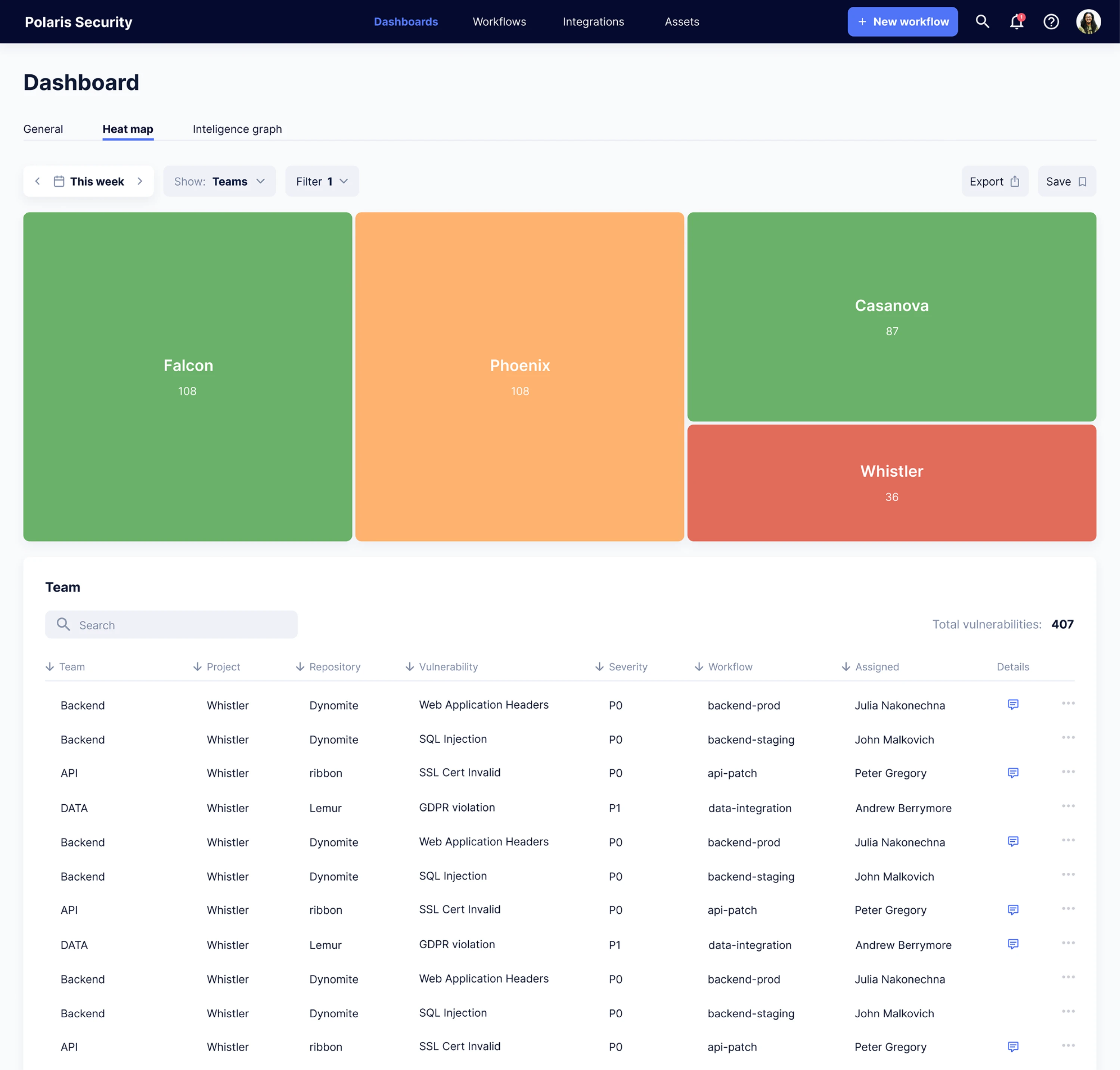Open the Workflows menu item
The width and height of the screenshot is (1120, 1070).
point(499,22)
